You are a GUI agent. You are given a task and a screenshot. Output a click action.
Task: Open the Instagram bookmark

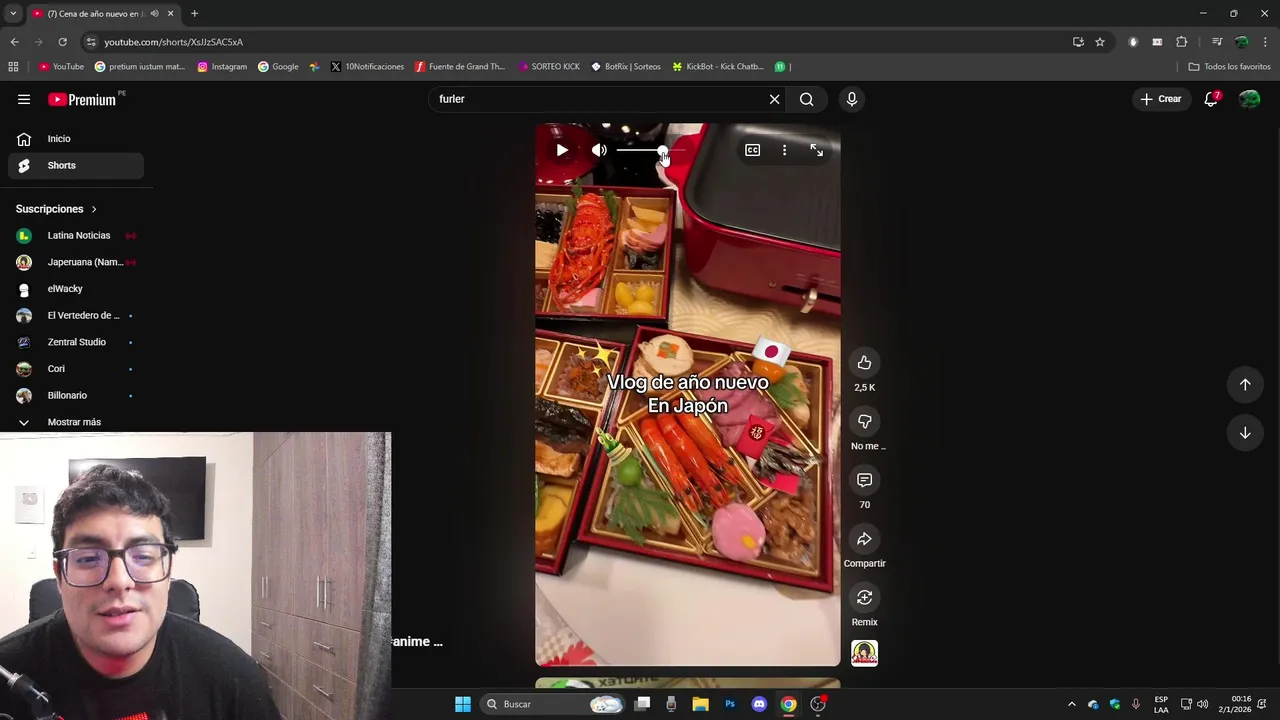click(222, 67)
